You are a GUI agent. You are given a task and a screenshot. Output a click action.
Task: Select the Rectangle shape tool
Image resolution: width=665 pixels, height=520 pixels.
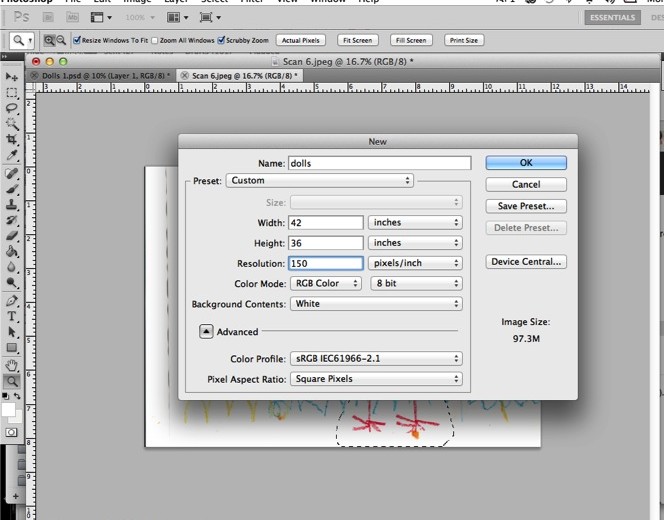(11, 348)
